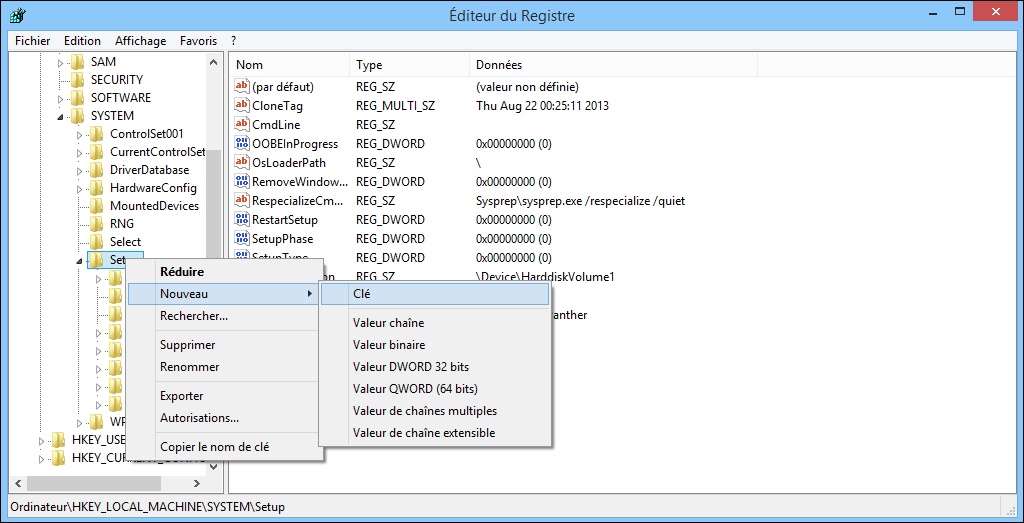Click the CurrentControlSet folder icon

(97, 152)
